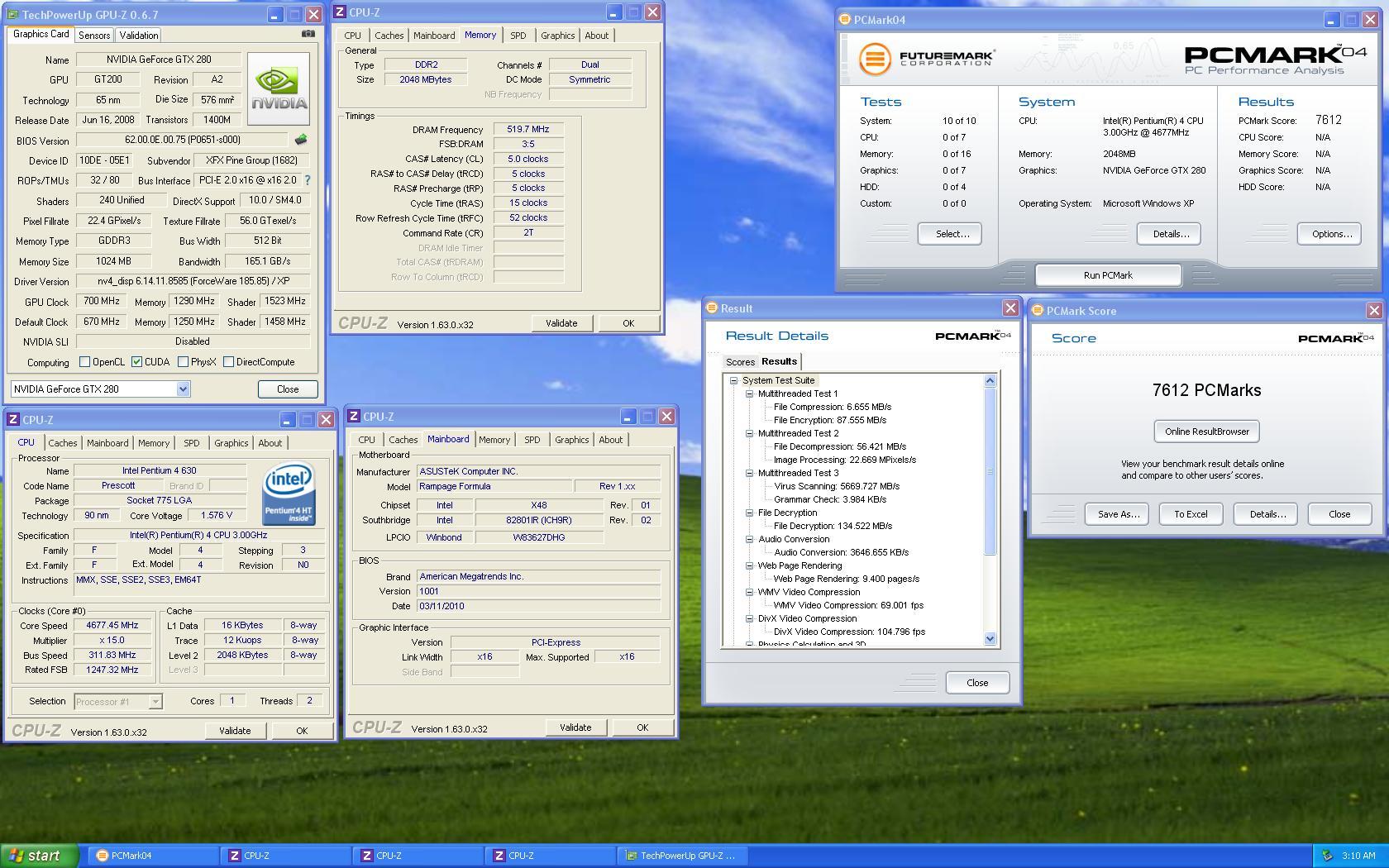Click the Intel Pentium 4 HT logo
The width and height of the screenshot is (1389, 868).
[x=289, y=494]
